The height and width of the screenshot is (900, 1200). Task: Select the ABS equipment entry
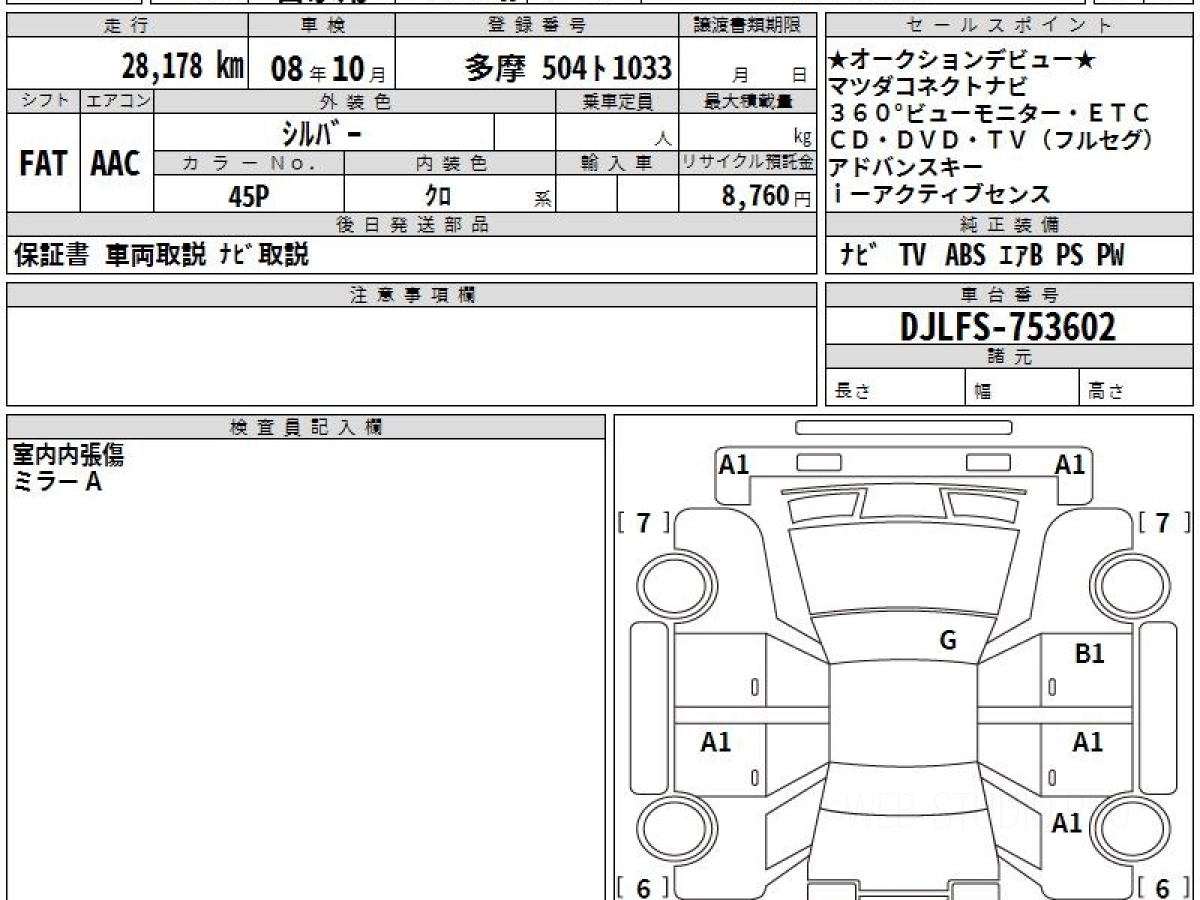964,256
